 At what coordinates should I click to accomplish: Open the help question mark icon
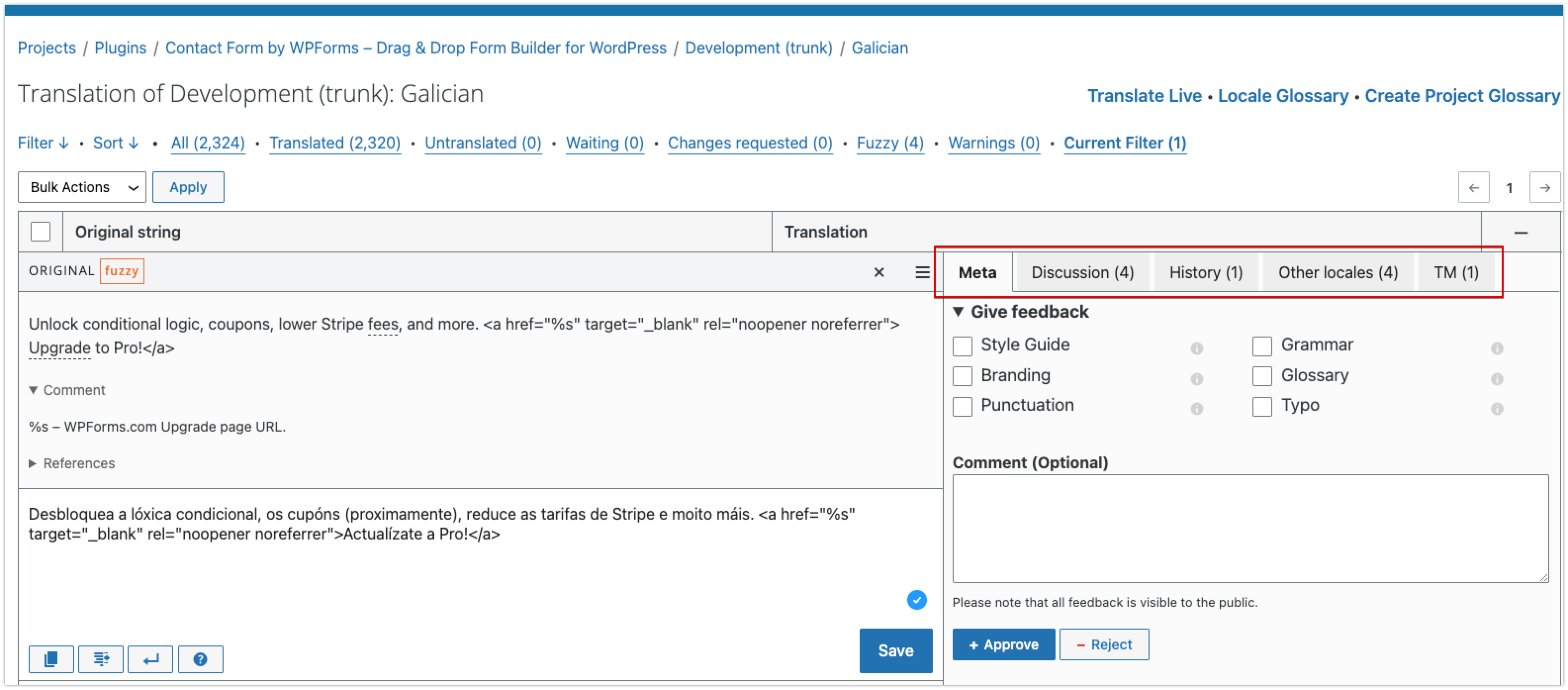pos(200,659)
